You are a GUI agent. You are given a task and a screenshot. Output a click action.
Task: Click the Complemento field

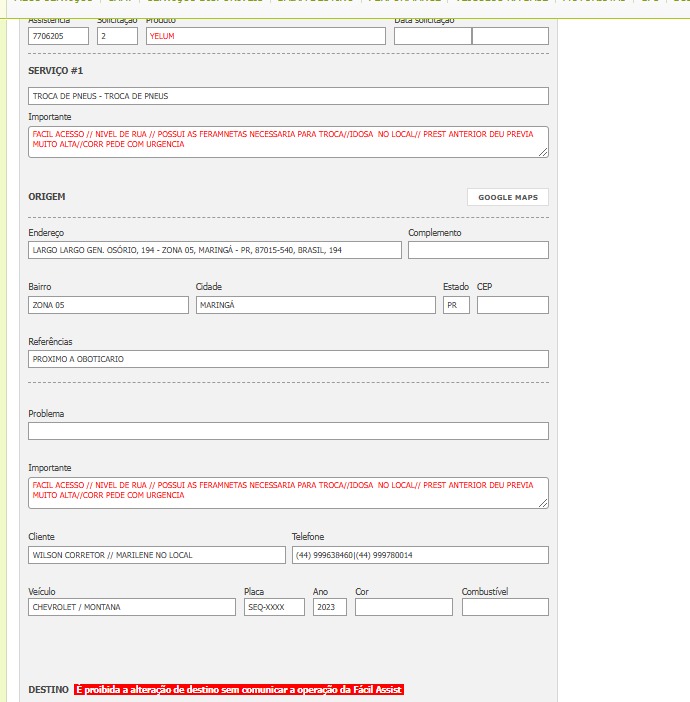click(x=478, y=250)
